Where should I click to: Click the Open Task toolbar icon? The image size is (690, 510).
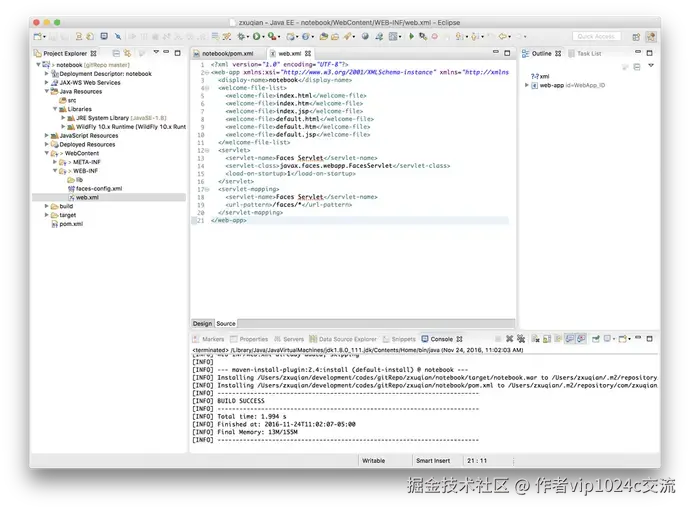335,37
